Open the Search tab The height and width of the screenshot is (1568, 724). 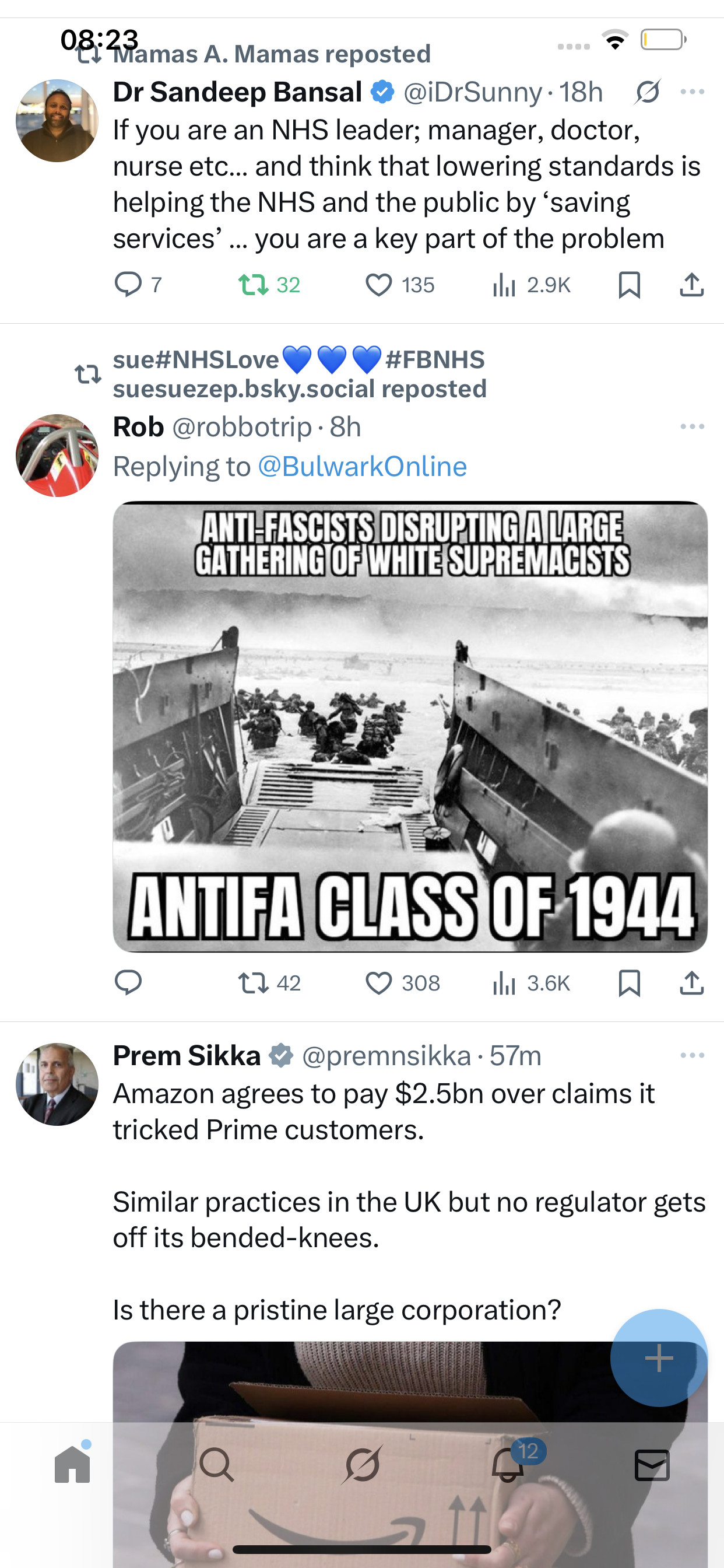click(217, 1464)
